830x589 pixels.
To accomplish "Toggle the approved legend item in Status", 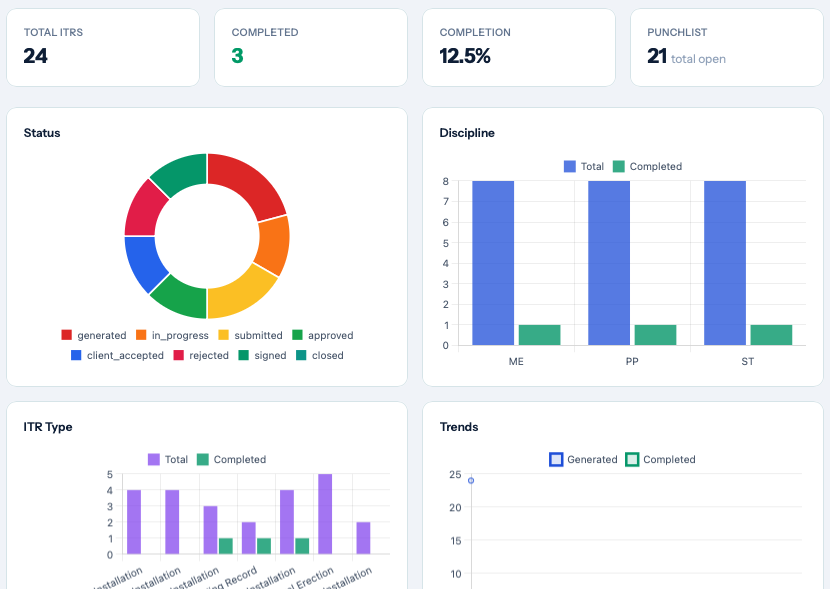I will click(322, 336).
